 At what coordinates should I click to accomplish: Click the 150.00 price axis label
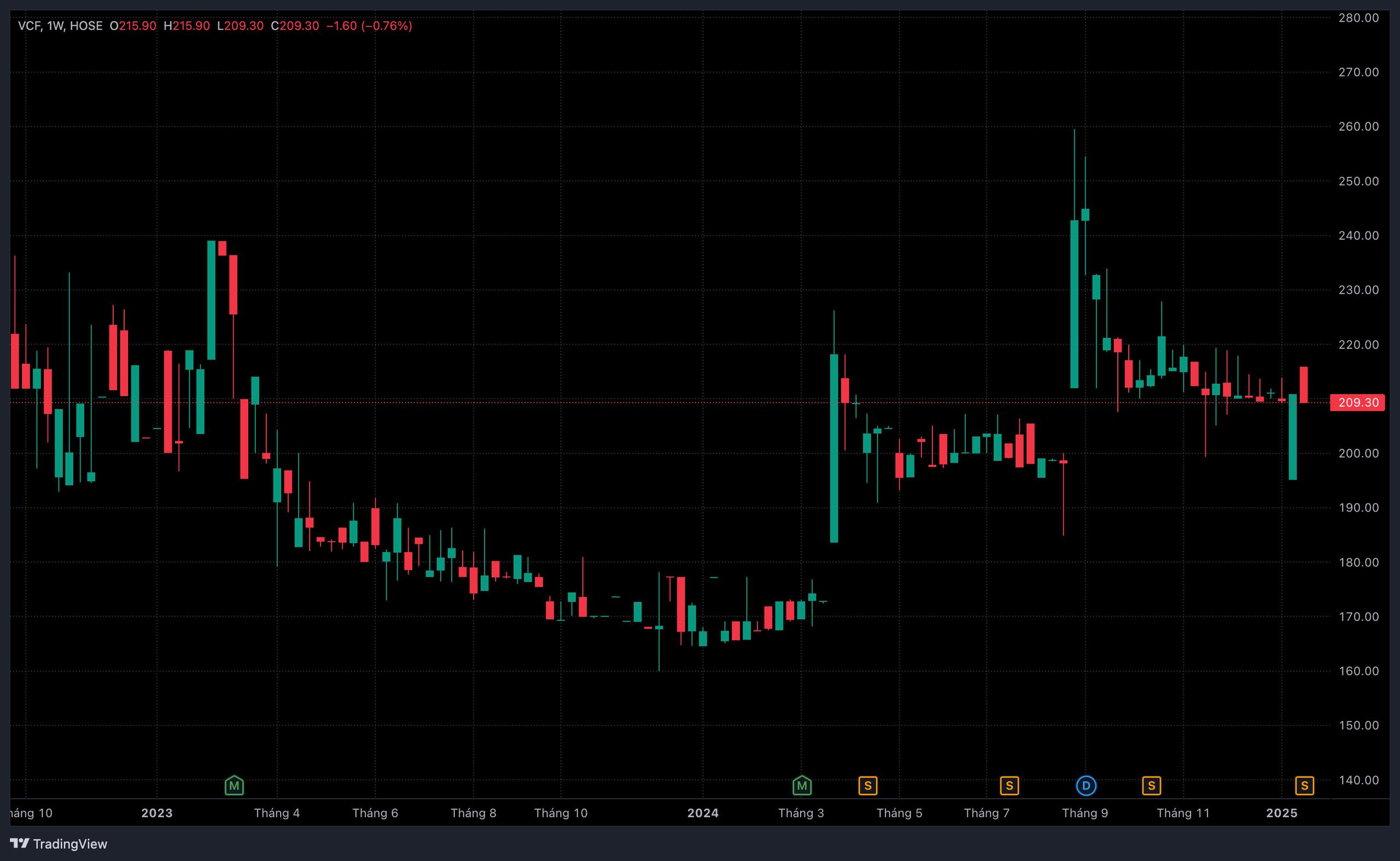click(1358, 725)
